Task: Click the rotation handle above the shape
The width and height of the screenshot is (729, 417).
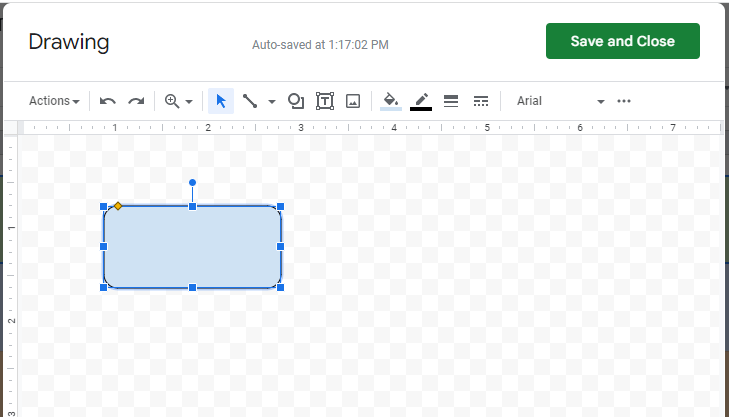Action: [x=192, y=183]
